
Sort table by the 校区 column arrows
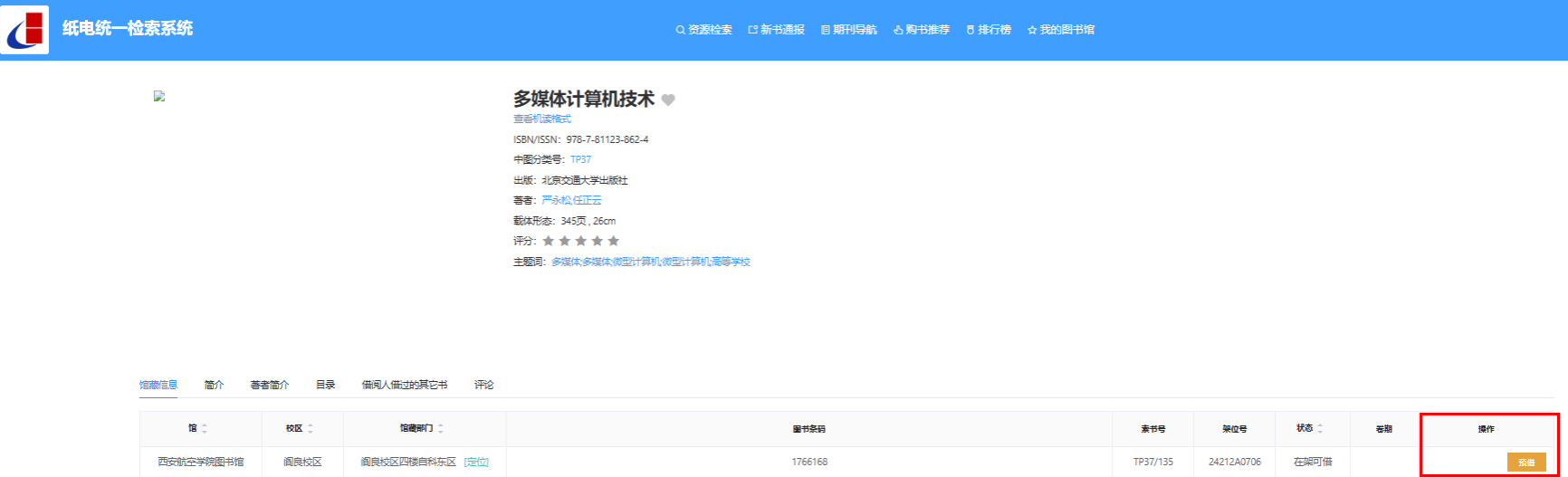coord(311,428)
